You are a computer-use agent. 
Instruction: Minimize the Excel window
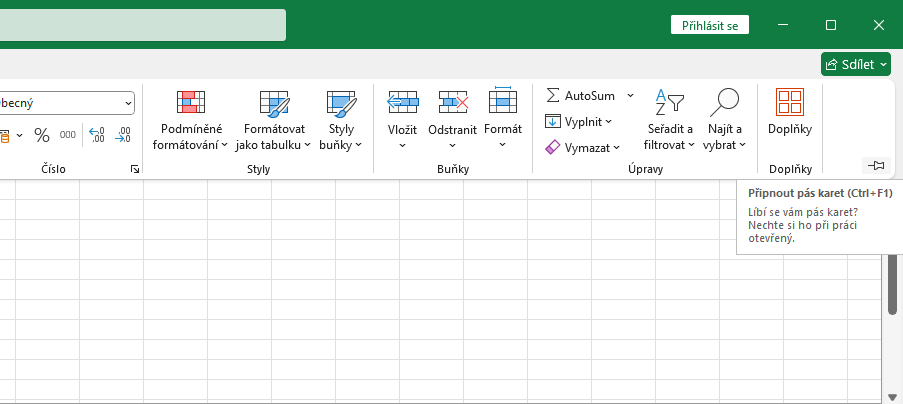coord(783,25)
